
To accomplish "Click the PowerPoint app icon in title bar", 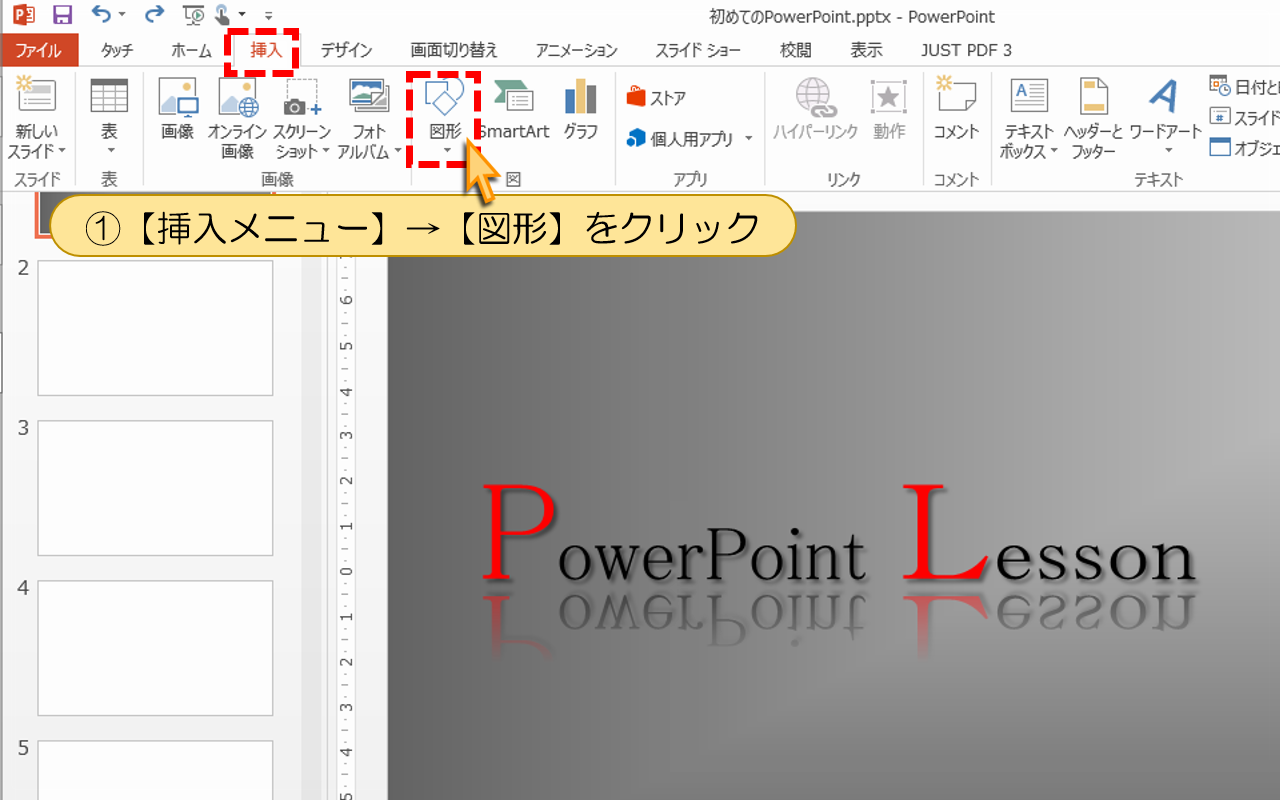I will pyautogui.click(x=23, y=15).
